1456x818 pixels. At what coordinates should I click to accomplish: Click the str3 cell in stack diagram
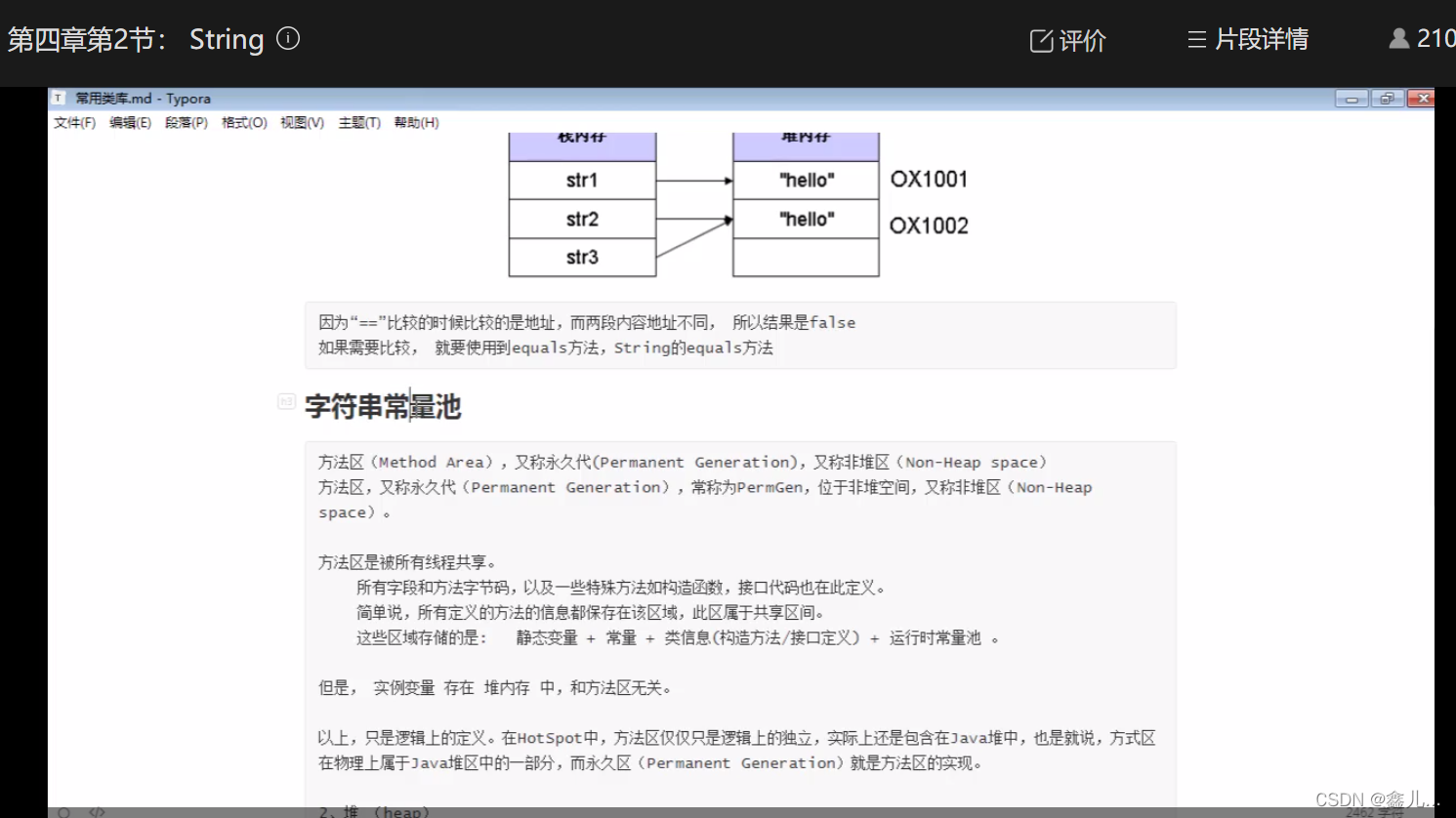click(x=582, y=258)
